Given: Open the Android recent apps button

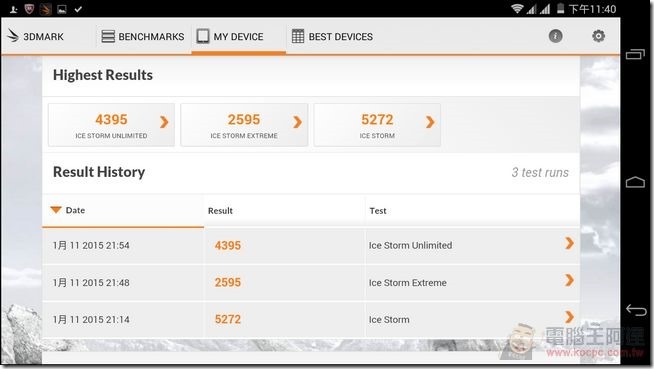Looking at the screenshot, I should coord(635,54).
